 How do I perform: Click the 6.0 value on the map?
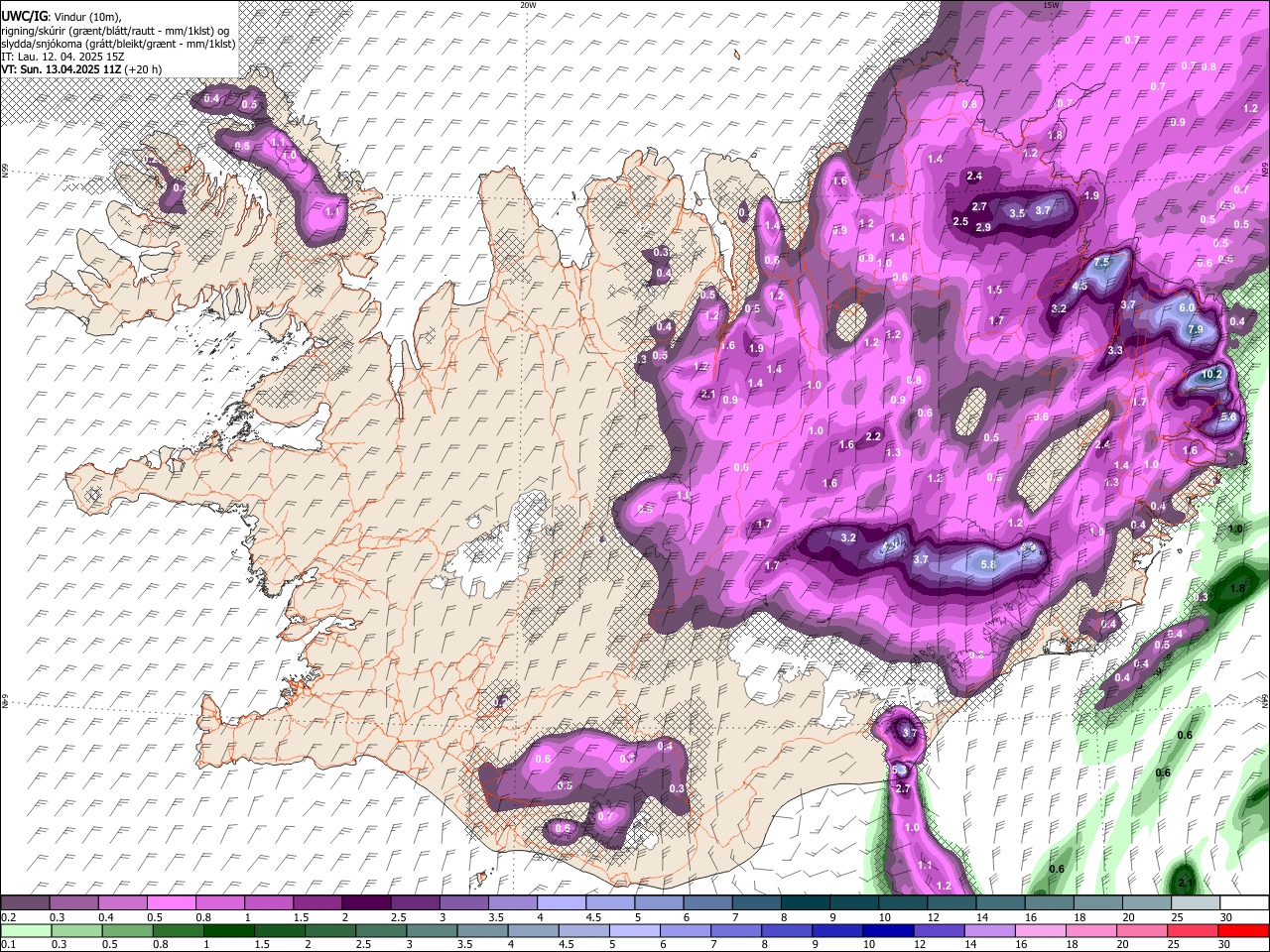[1187, 308]
